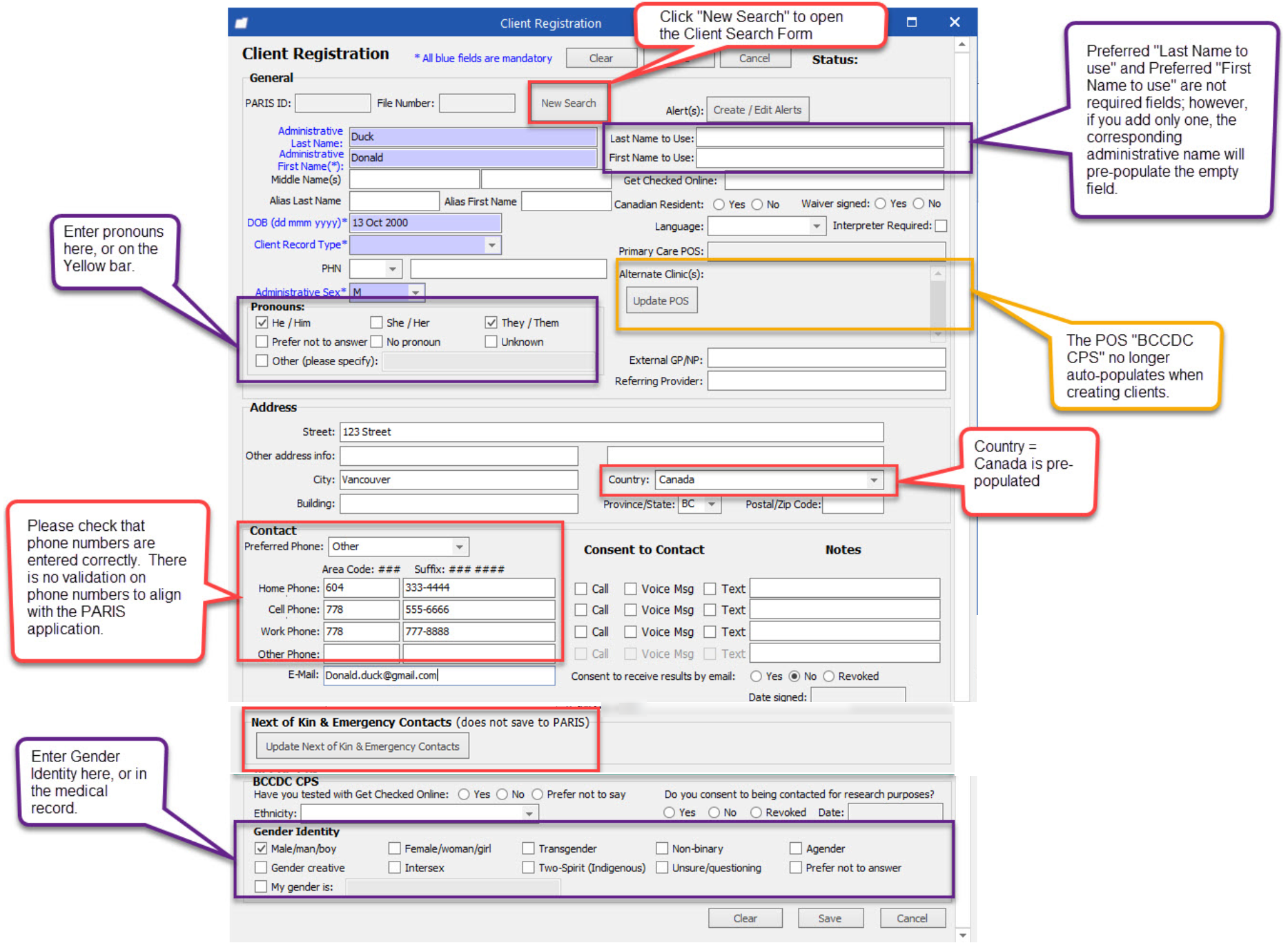
Task: Toggle the He / Him pronoun checkbox
Action: (x=262, y=322)
